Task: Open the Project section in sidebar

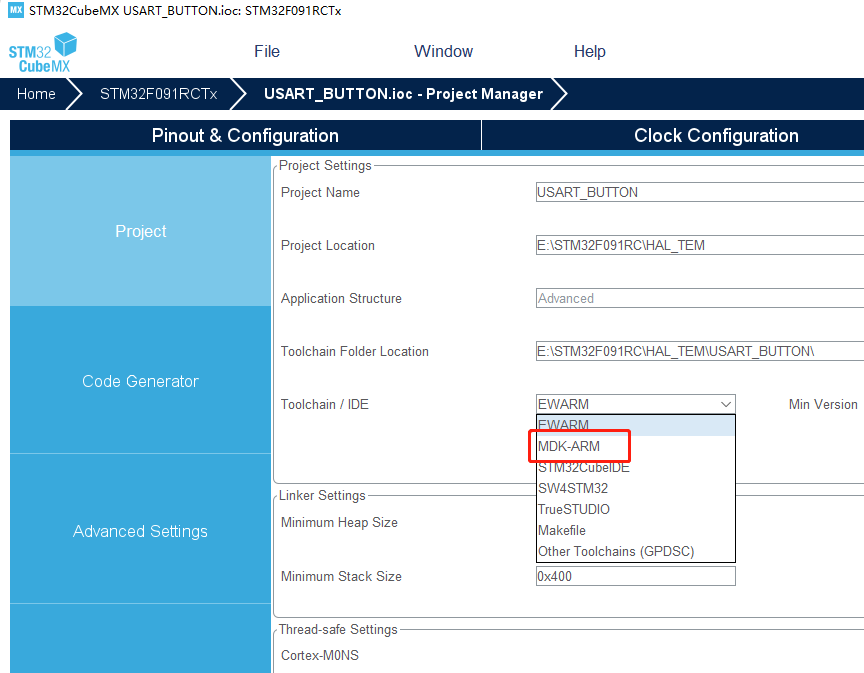Action: (x=141, y=231)
